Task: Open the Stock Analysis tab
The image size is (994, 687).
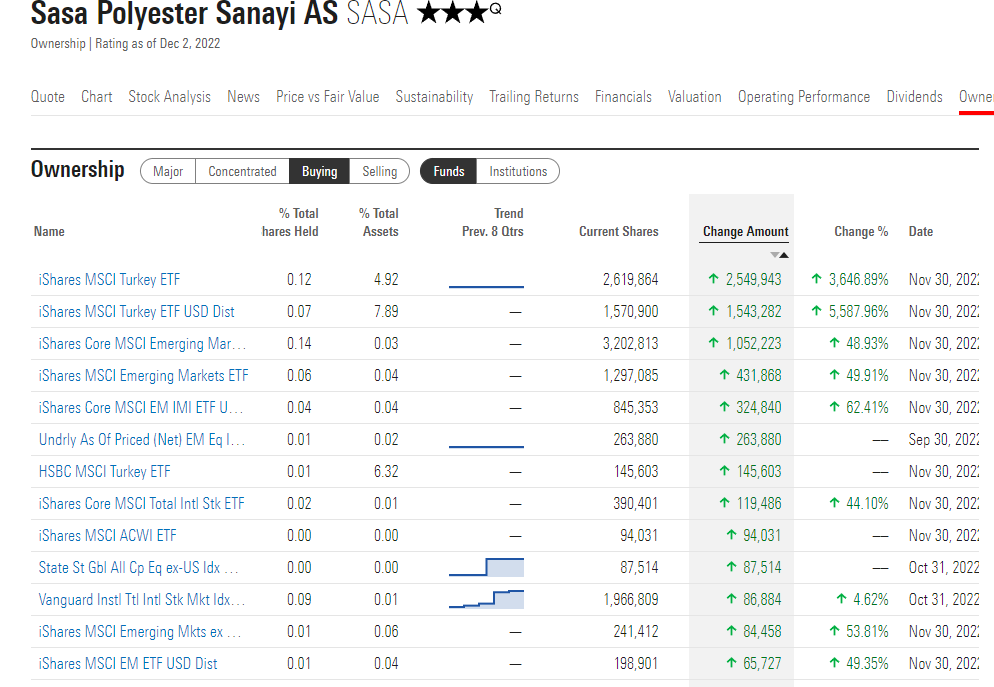Action: click(169, 96)
